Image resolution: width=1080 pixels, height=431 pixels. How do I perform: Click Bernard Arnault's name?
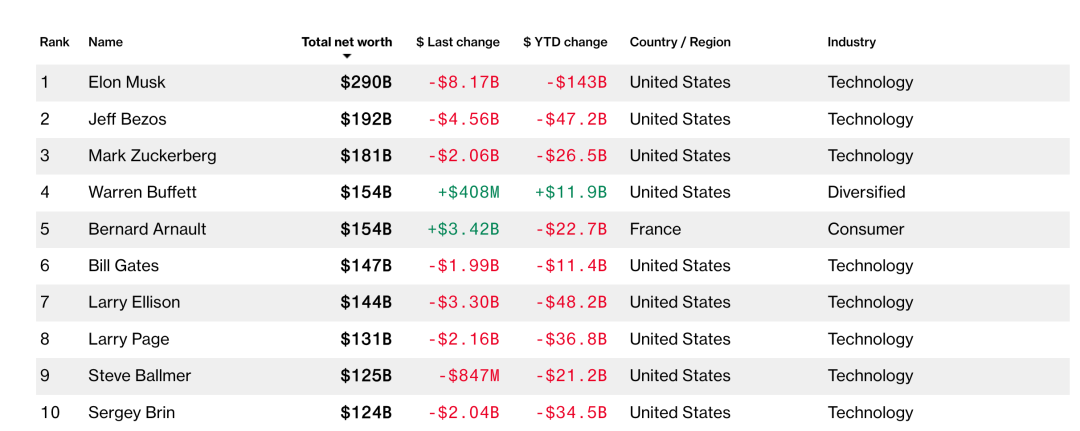(147, 229)
